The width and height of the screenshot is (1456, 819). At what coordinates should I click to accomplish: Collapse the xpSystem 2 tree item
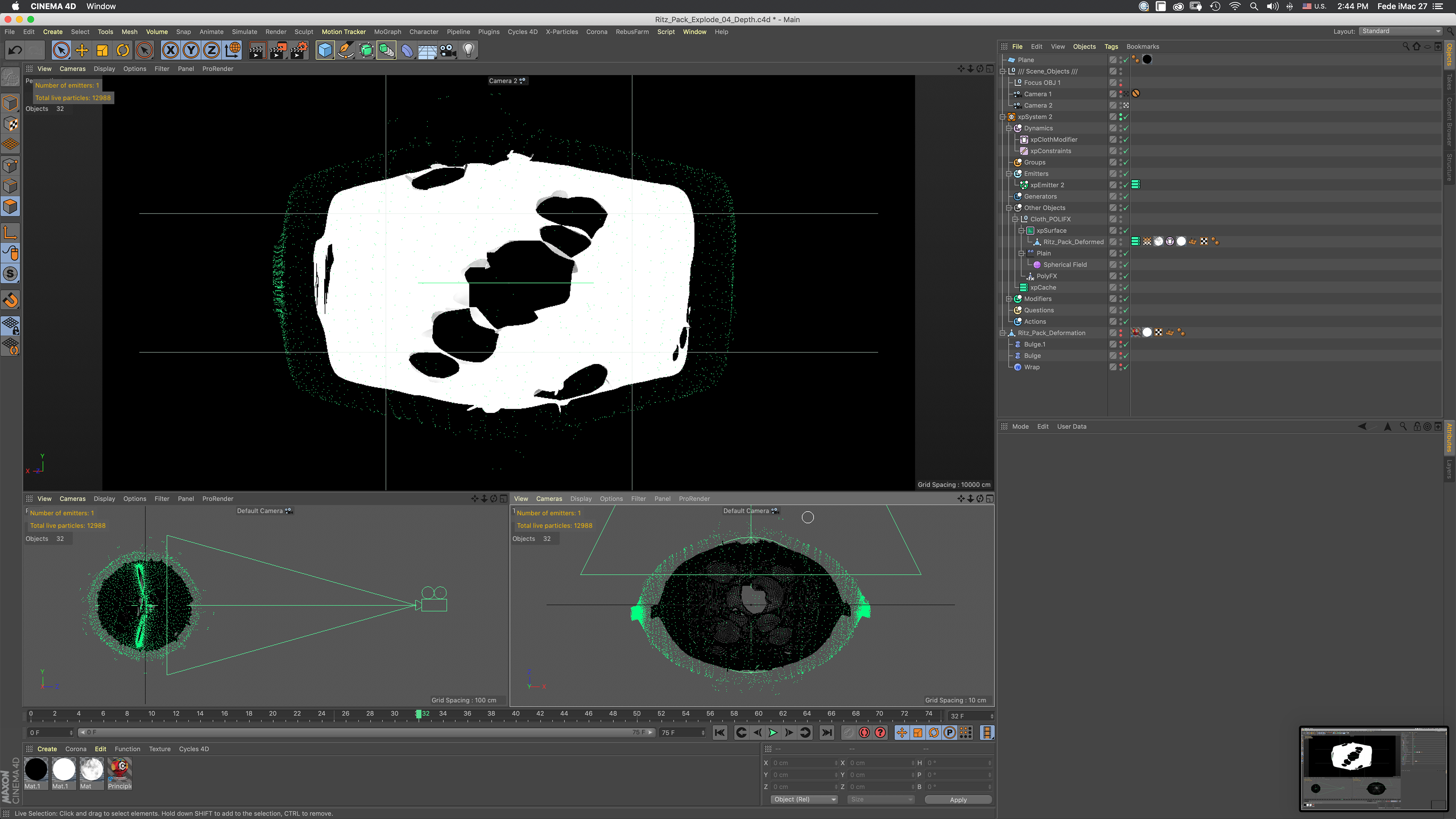(x=1003, y=117)
